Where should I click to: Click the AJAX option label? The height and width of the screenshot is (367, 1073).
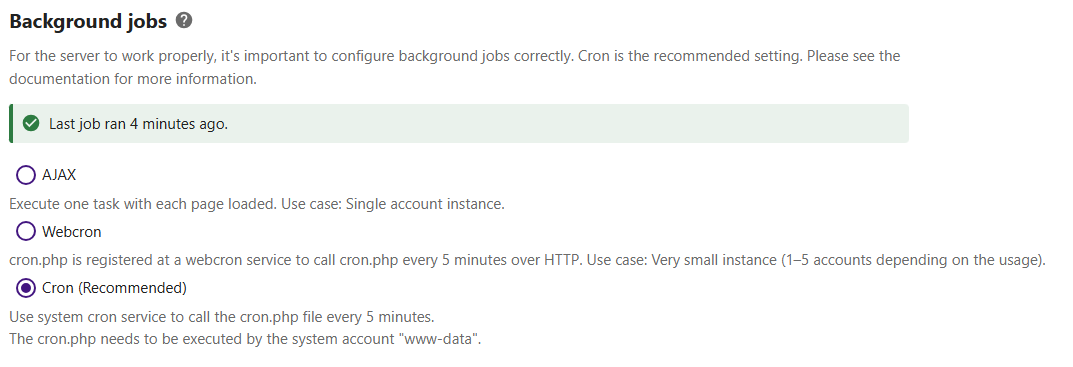59,175
